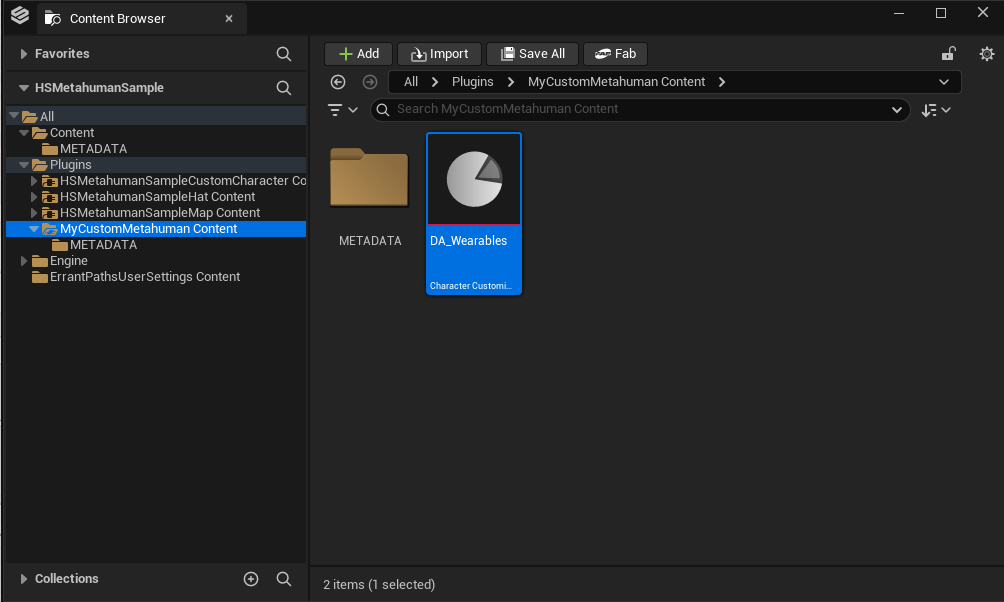Search collections with the magnifier icon
This screenshot has height=602, width=1004.
pyautogui.click(x=284, y=579)
